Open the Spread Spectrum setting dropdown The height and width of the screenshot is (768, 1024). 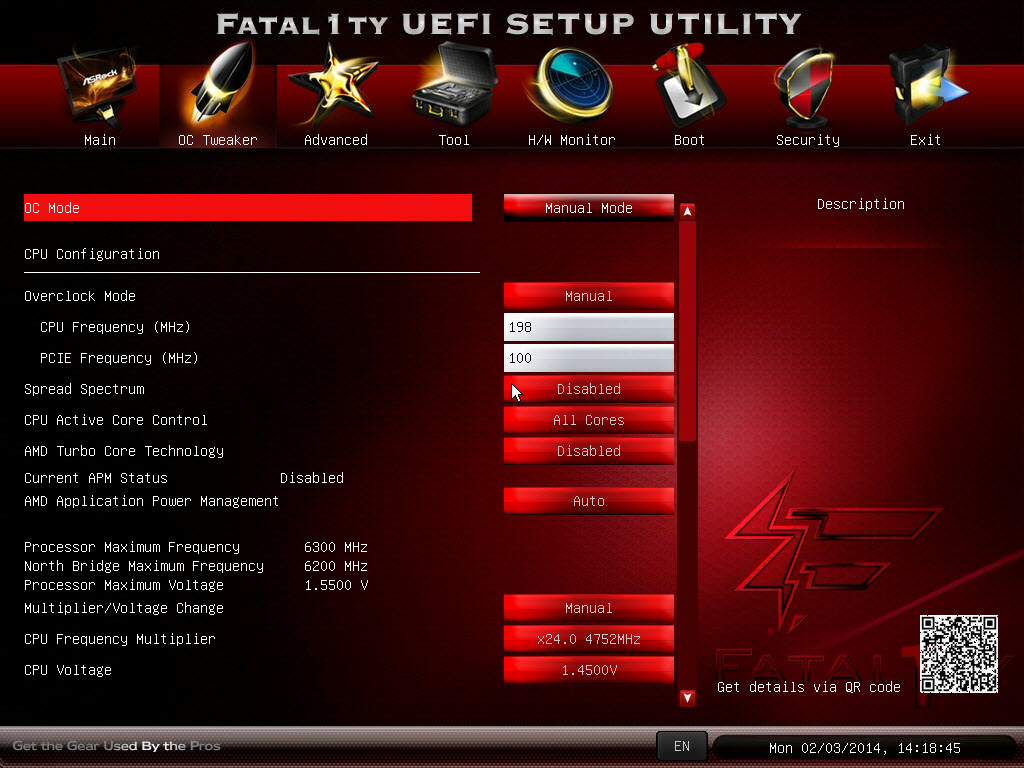point(588,389)
